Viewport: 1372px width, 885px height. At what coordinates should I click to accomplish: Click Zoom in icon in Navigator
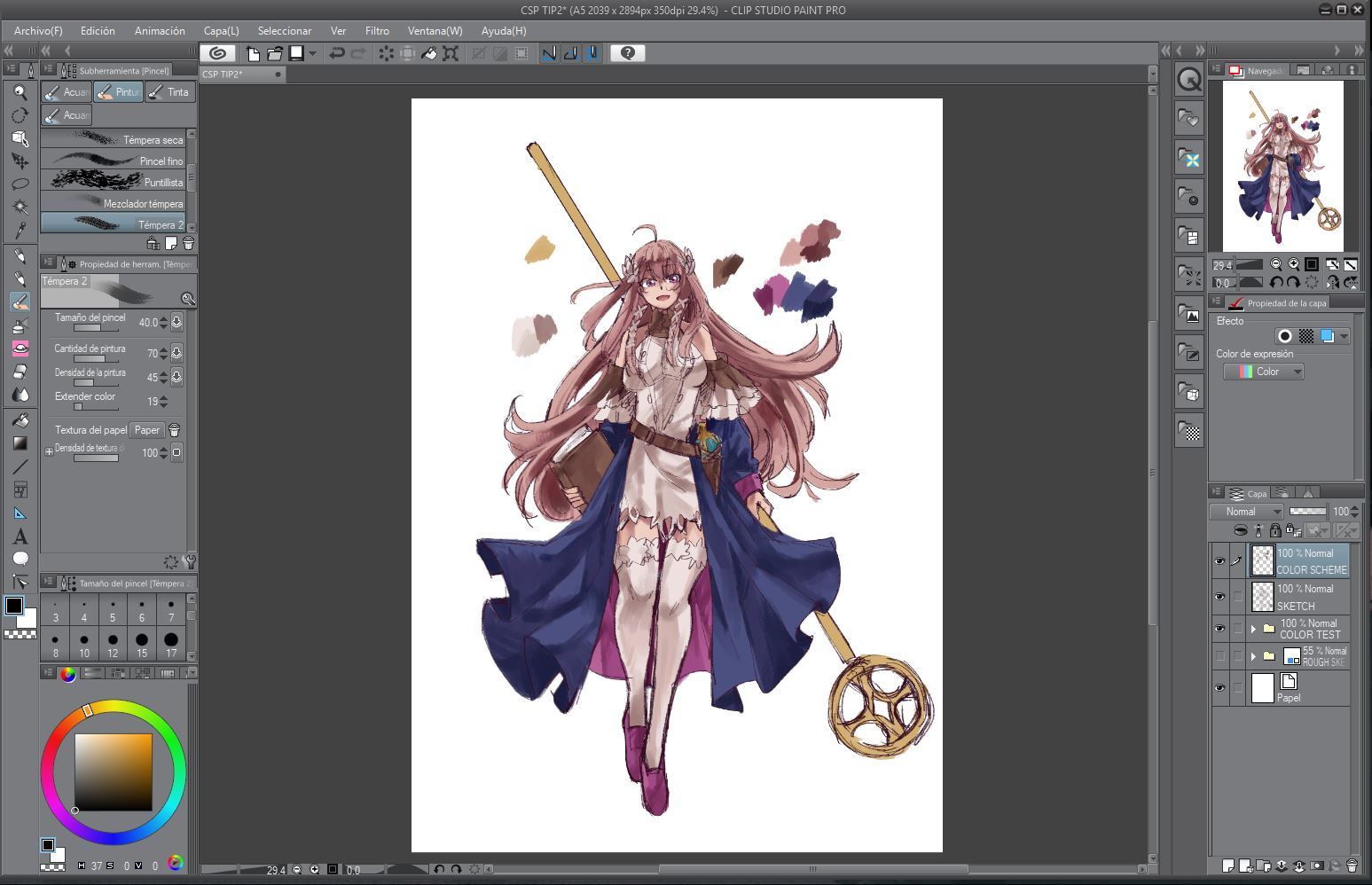pyautogui.click(x=1294, y=264)
